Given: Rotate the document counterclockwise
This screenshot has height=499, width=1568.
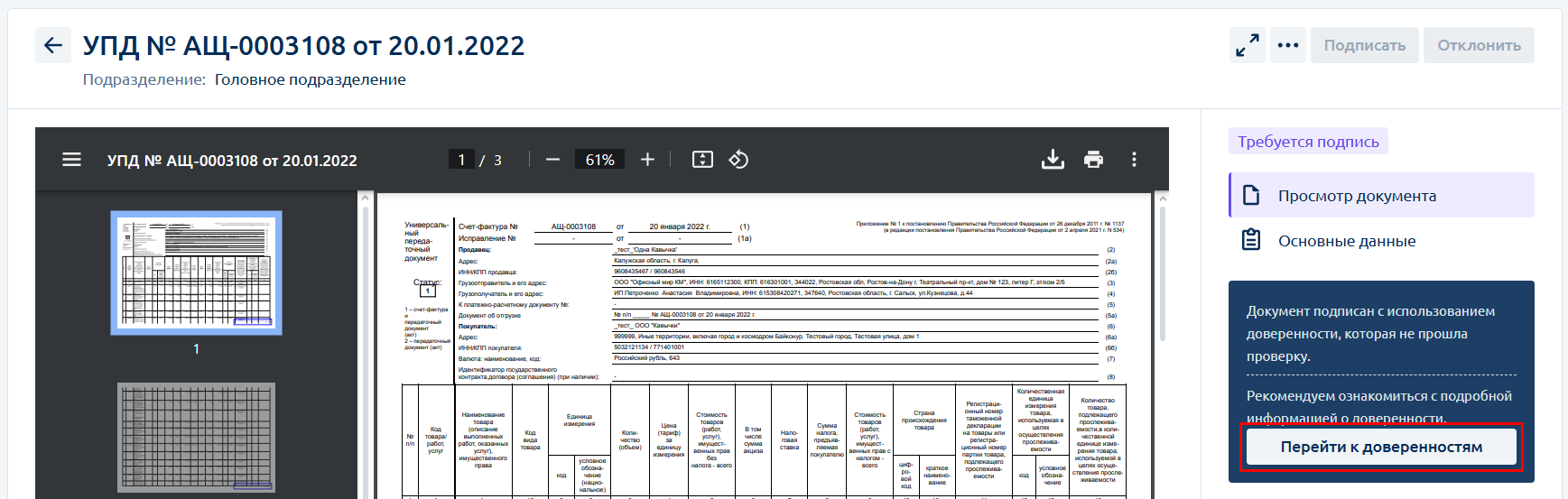Looking at the screenshot, I should pyautogui.click(x=738, y=160).
